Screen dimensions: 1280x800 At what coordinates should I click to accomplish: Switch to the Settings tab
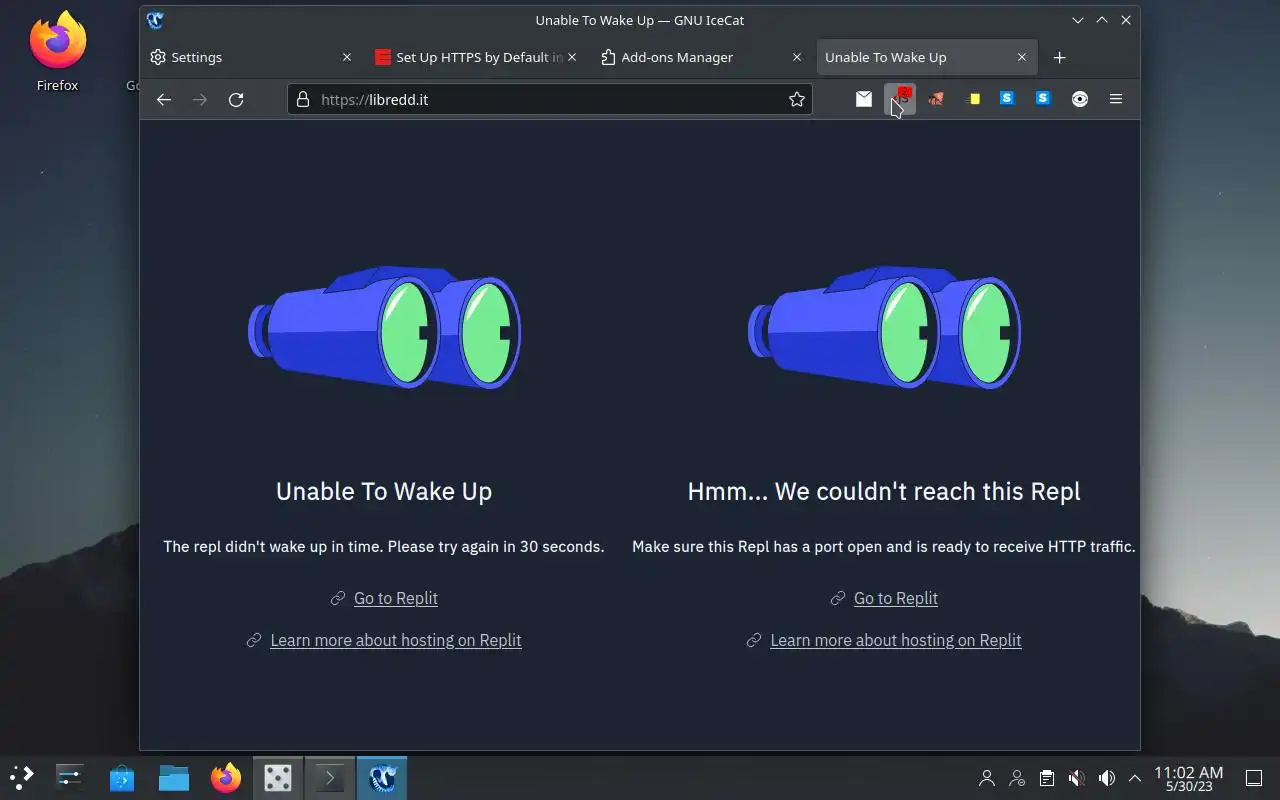point(251,57)
